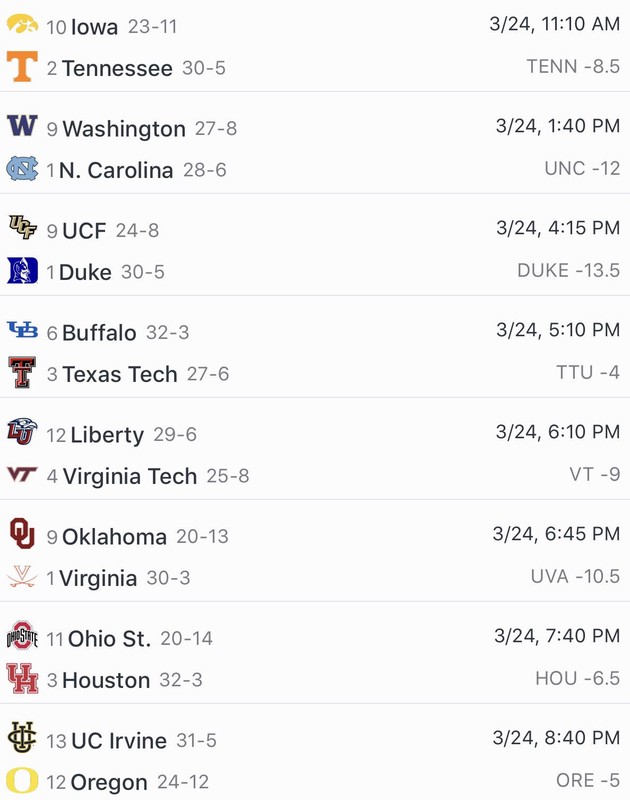
Task: Tap the TENN -8.5 betting line
Action: (x=573, y=66)
